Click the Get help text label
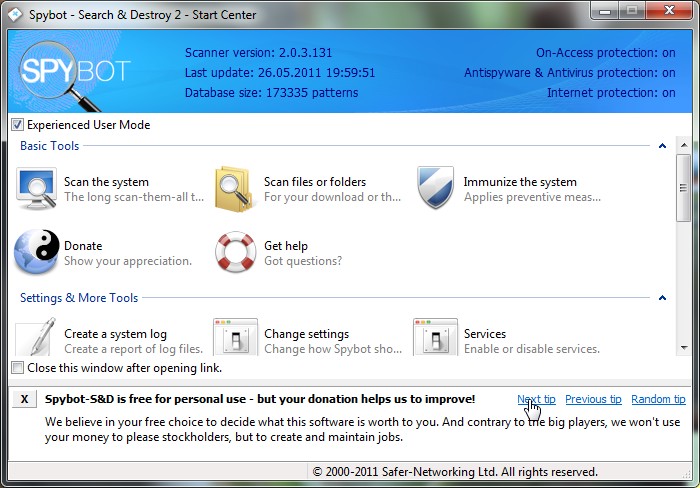The height and width of the screenshot is (488, 700). (x=286, y=246)
